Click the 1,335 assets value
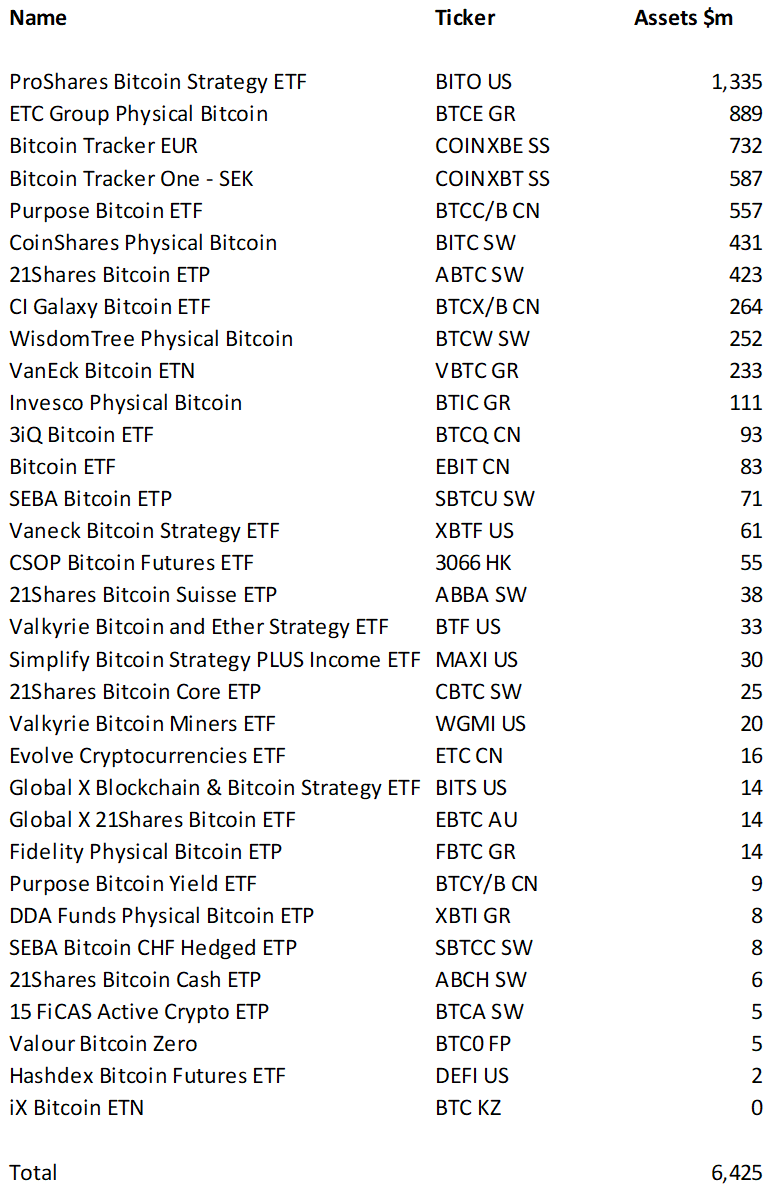776x1193 pixels. click(736, 82)
